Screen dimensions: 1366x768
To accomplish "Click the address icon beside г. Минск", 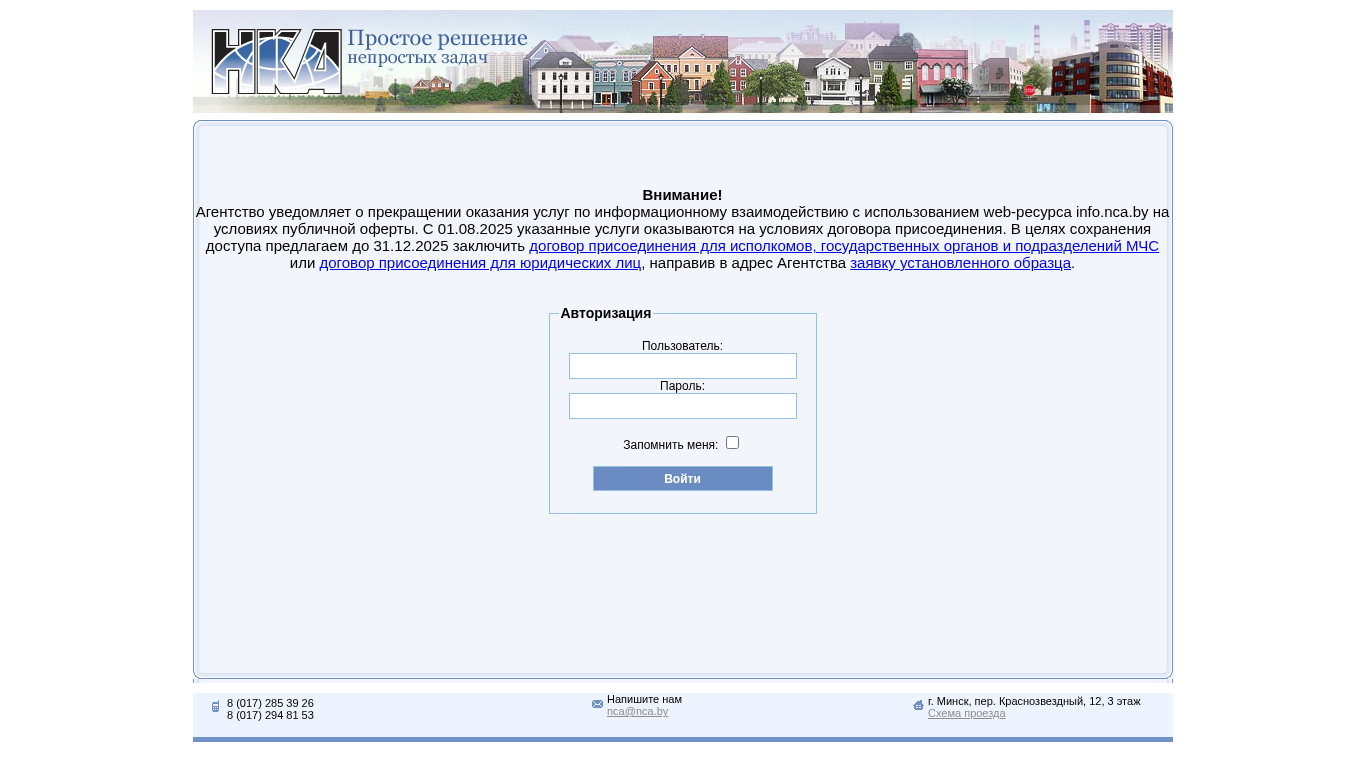I will (x=918, y=705).
